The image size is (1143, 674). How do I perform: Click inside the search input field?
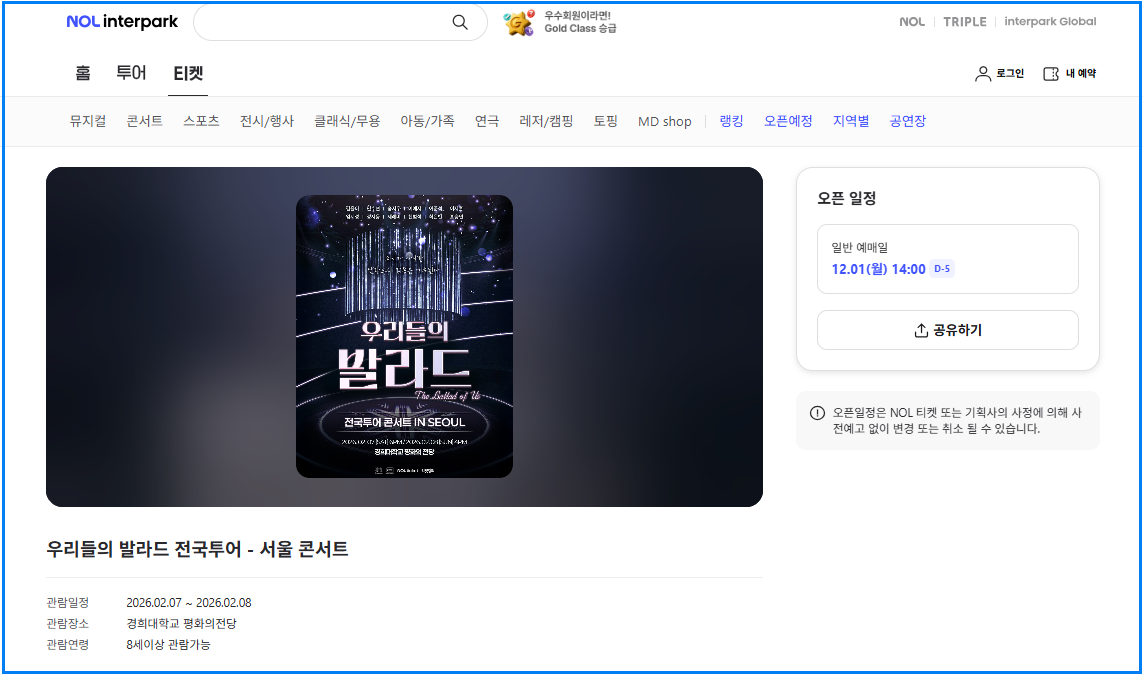coord(330,21)
